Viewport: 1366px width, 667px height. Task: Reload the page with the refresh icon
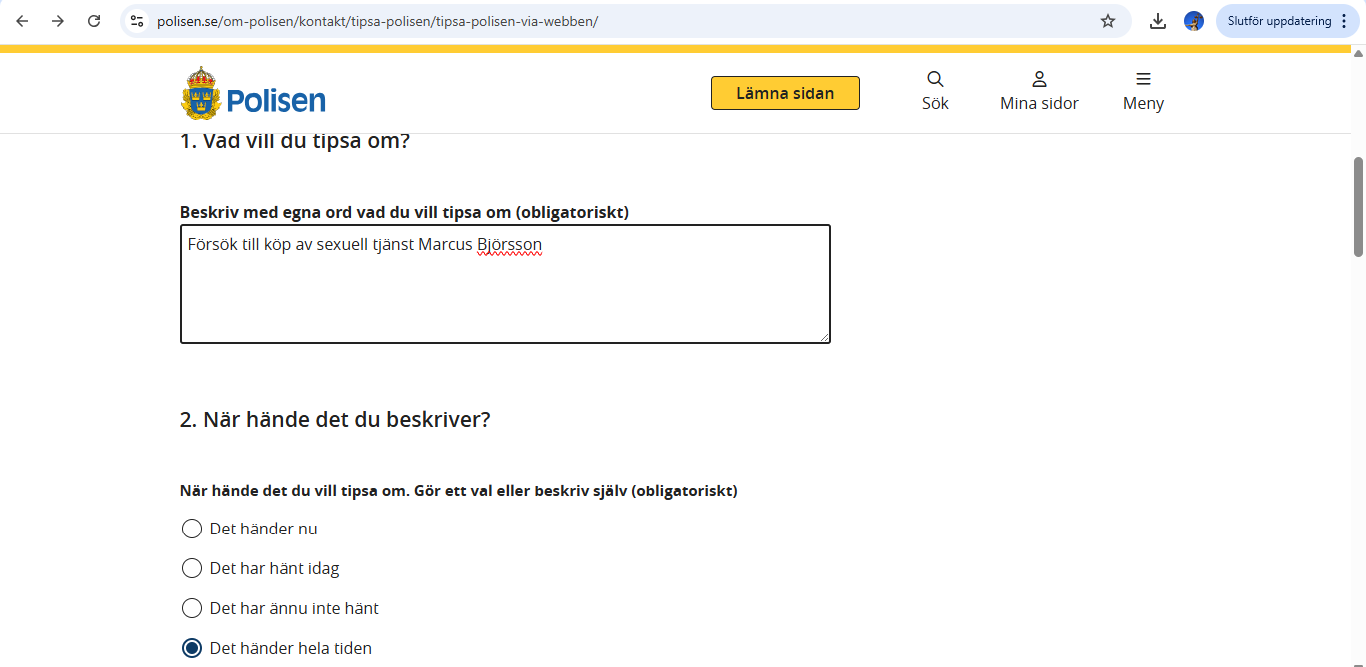94,21
